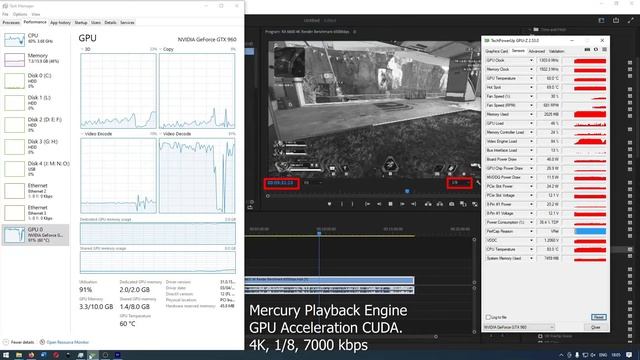Image resolution: width=640 pixels, height=360 pixels.
Task: Change 3D graph engine dropdown
Action: pyautogui.click(x=86, y=49)
